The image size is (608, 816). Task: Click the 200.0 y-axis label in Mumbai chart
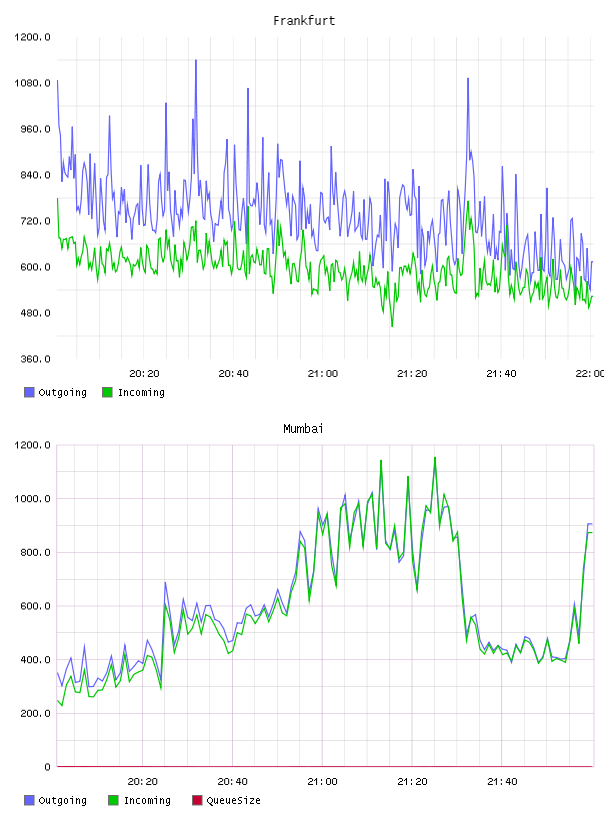point(35,713)
